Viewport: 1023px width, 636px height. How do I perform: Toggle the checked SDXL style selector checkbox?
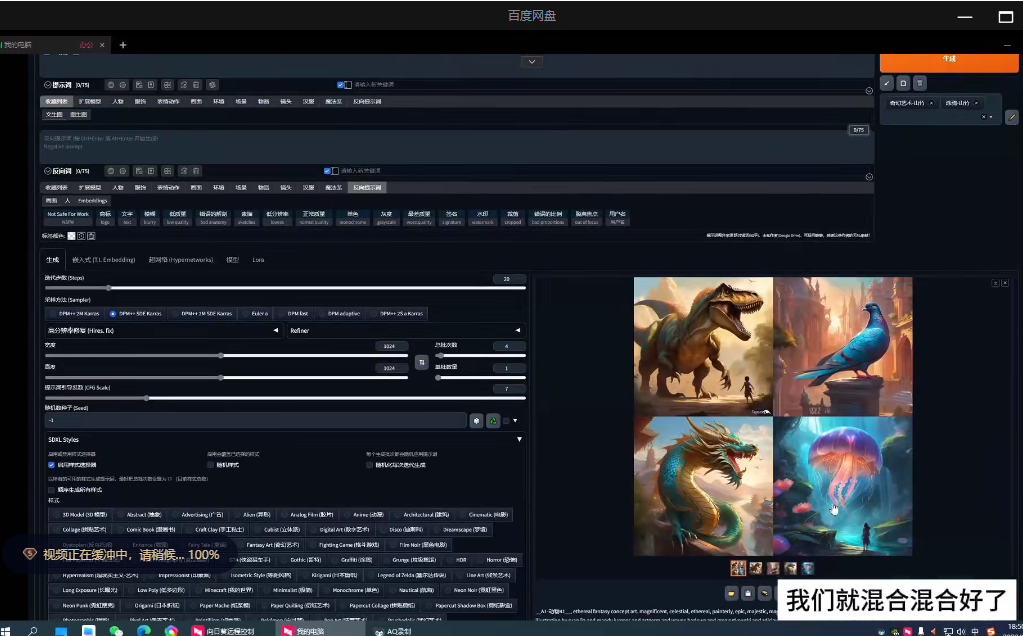[51, 465]
